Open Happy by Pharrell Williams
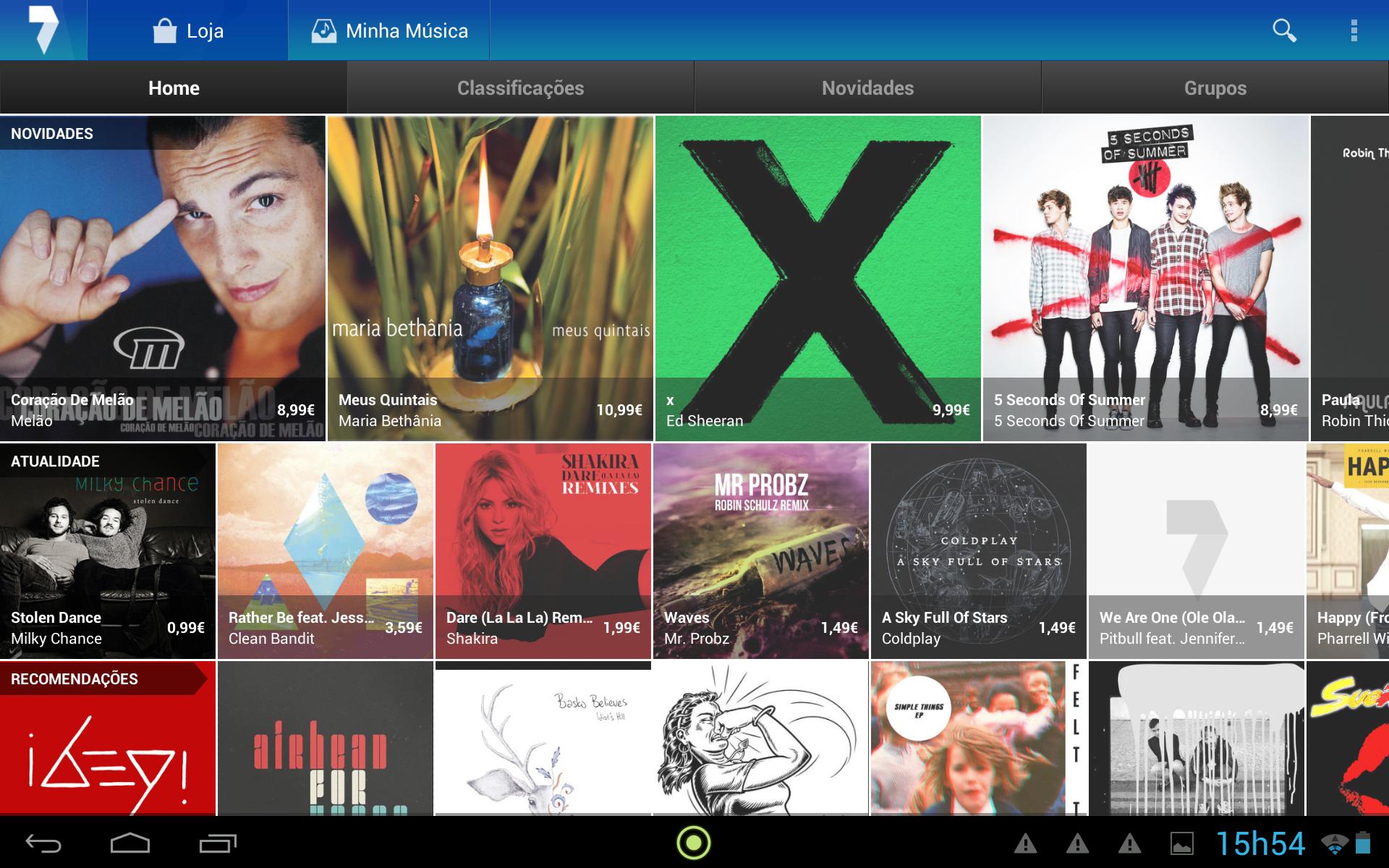The height and width of the screenshot is (868, 1389). (x=1348, y=551)
